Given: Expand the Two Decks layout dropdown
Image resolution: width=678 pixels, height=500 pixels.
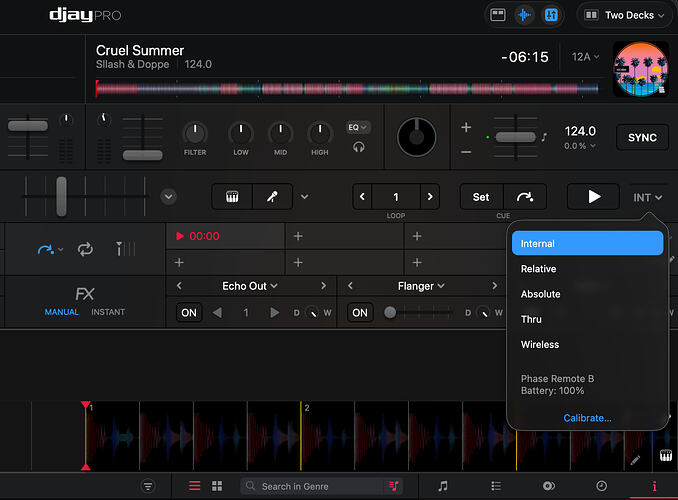Looking at the screenshot, I should 625,16.
